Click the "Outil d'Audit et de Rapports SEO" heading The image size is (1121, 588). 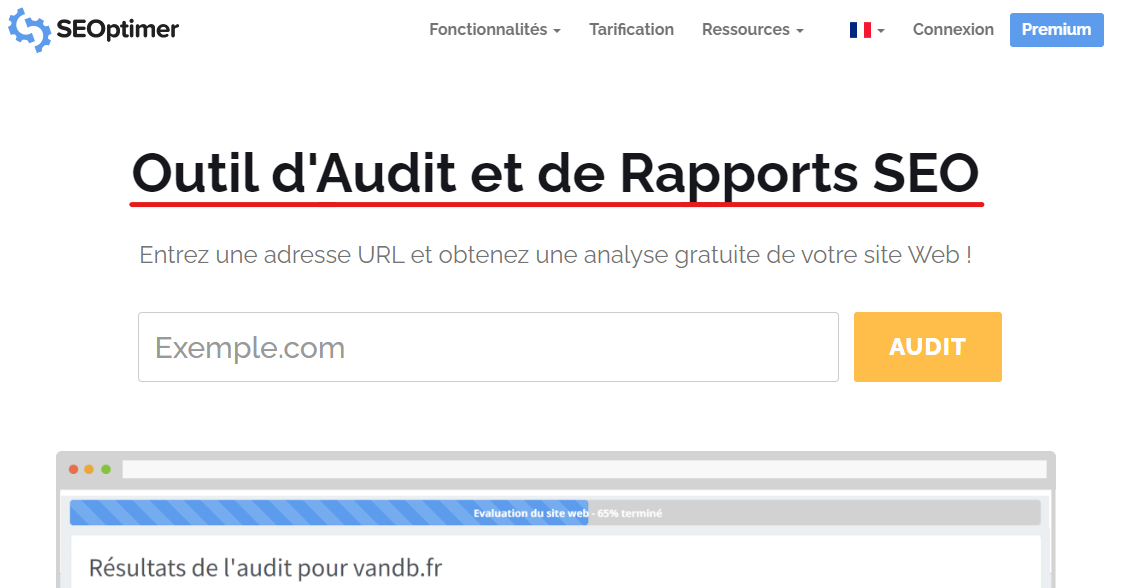pos(555,174)
